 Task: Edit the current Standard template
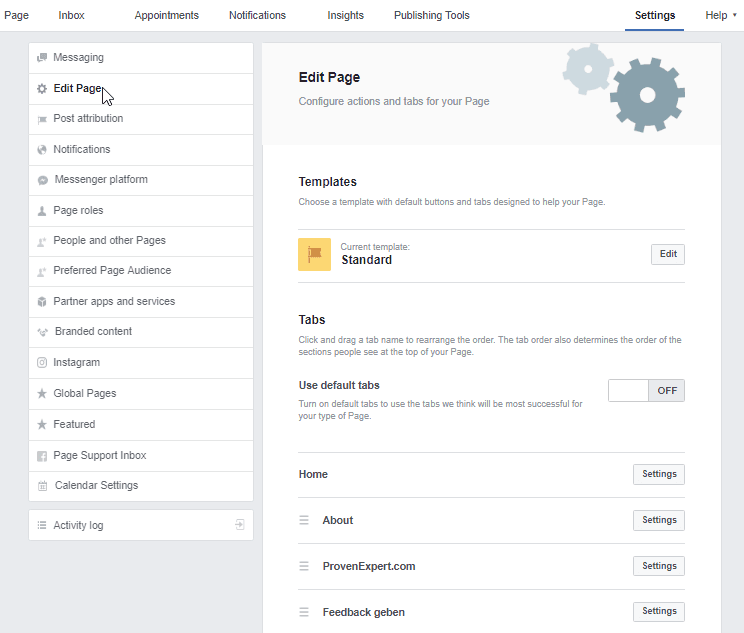tap(668, 254)
